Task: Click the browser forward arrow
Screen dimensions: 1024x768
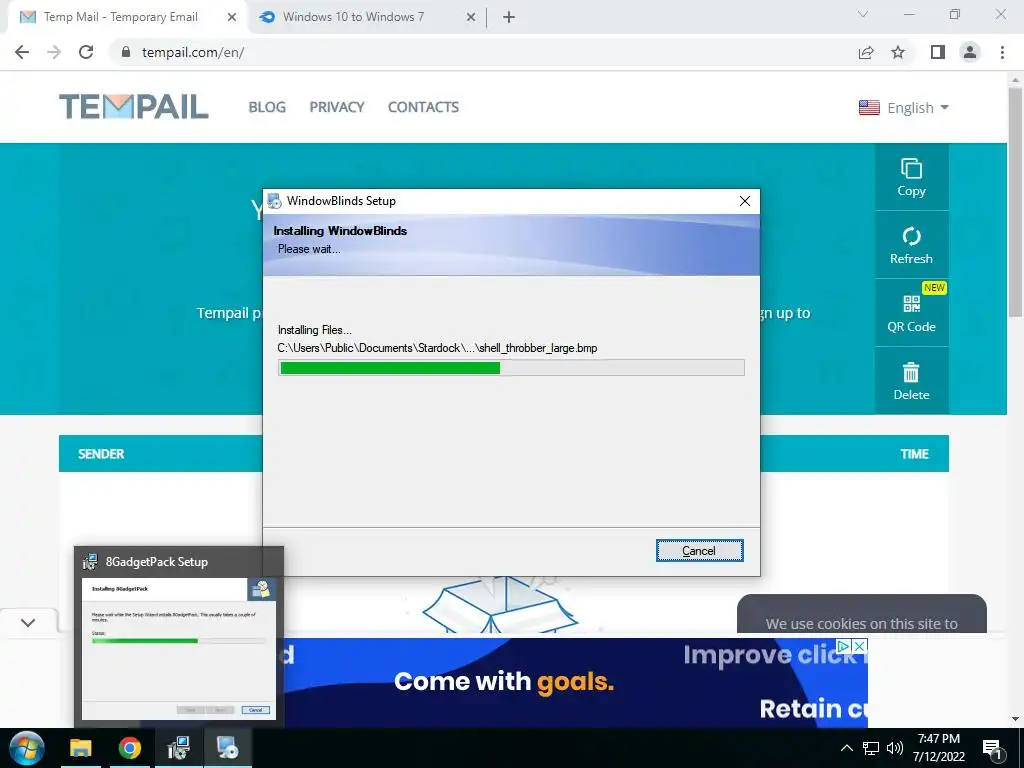Action: (54, 52)
